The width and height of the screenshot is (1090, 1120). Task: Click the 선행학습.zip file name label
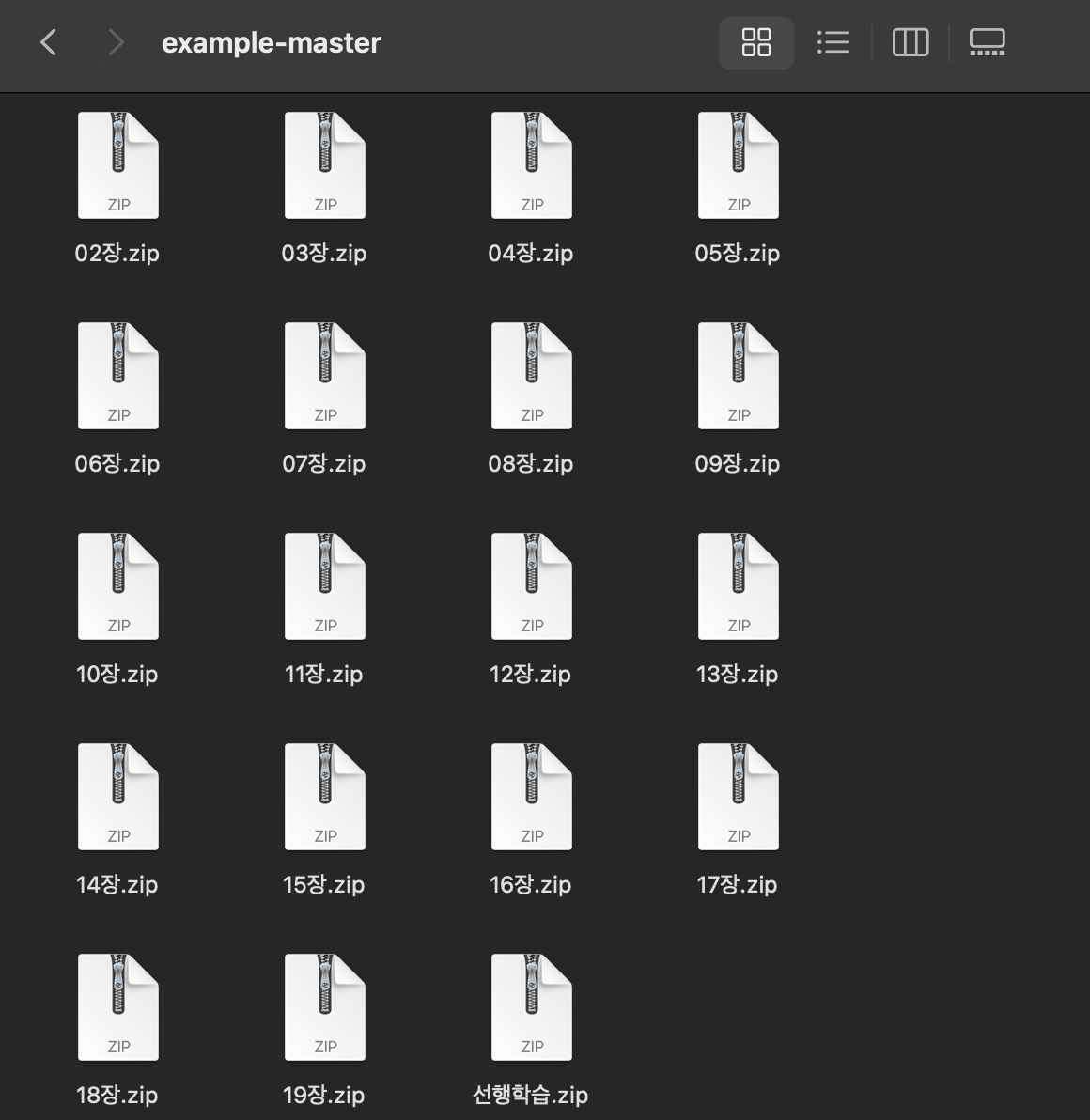point(531,1095)
